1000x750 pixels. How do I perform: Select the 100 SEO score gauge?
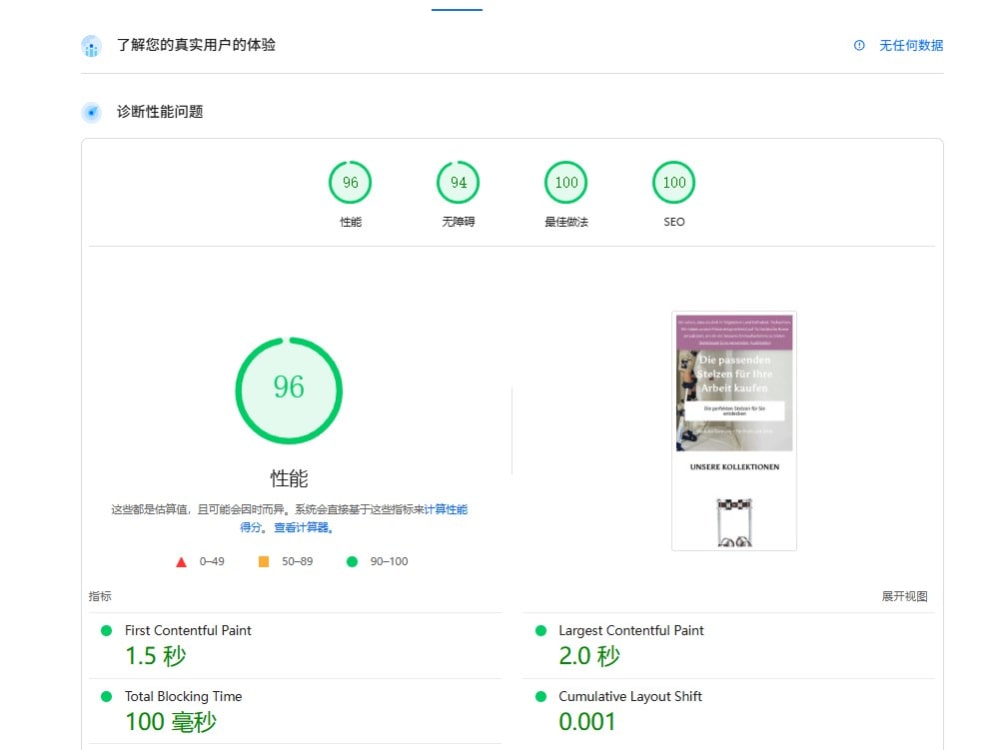point(674,182)
